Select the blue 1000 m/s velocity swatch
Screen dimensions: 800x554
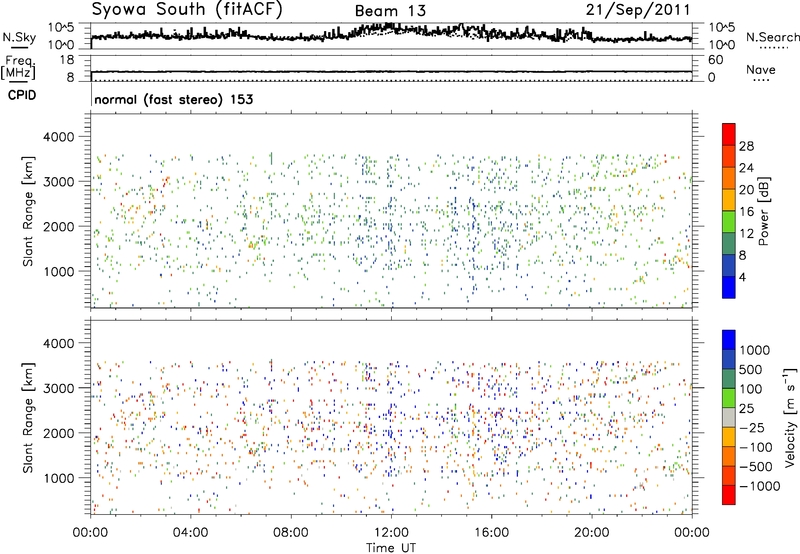pos(729,340)
